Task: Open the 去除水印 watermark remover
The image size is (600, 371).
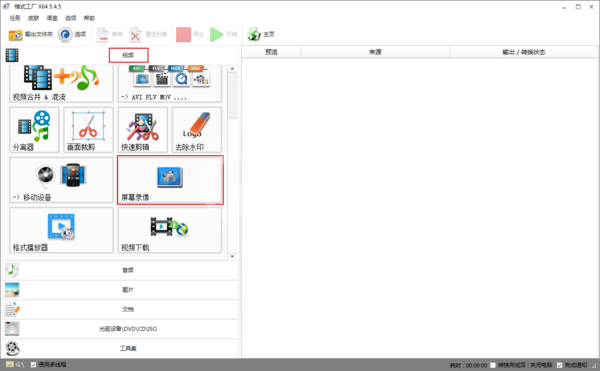Action: [197, 130]
